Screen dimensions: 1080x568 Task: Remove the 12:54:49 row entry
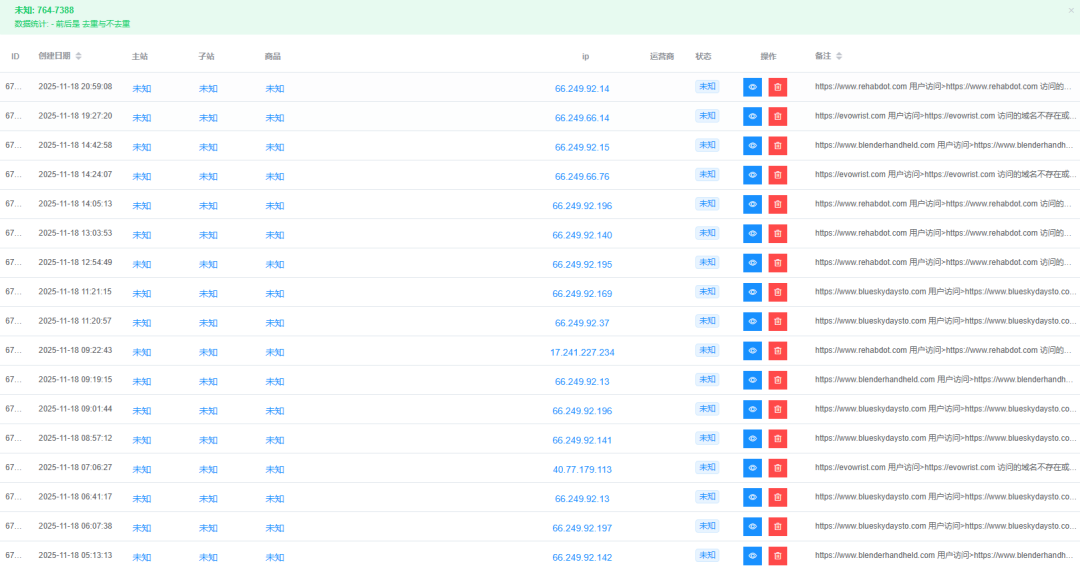point(778,263)
